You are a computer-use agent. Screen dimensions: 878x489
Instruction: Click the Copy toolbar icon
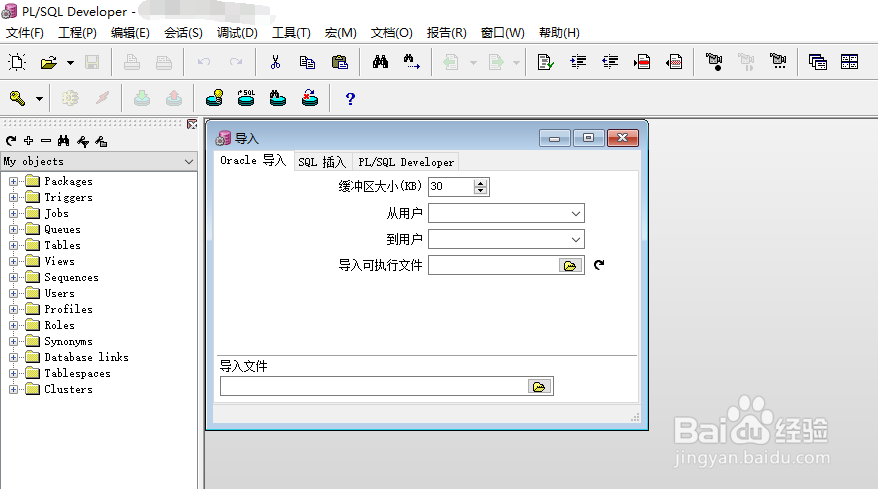click(307, 62)
